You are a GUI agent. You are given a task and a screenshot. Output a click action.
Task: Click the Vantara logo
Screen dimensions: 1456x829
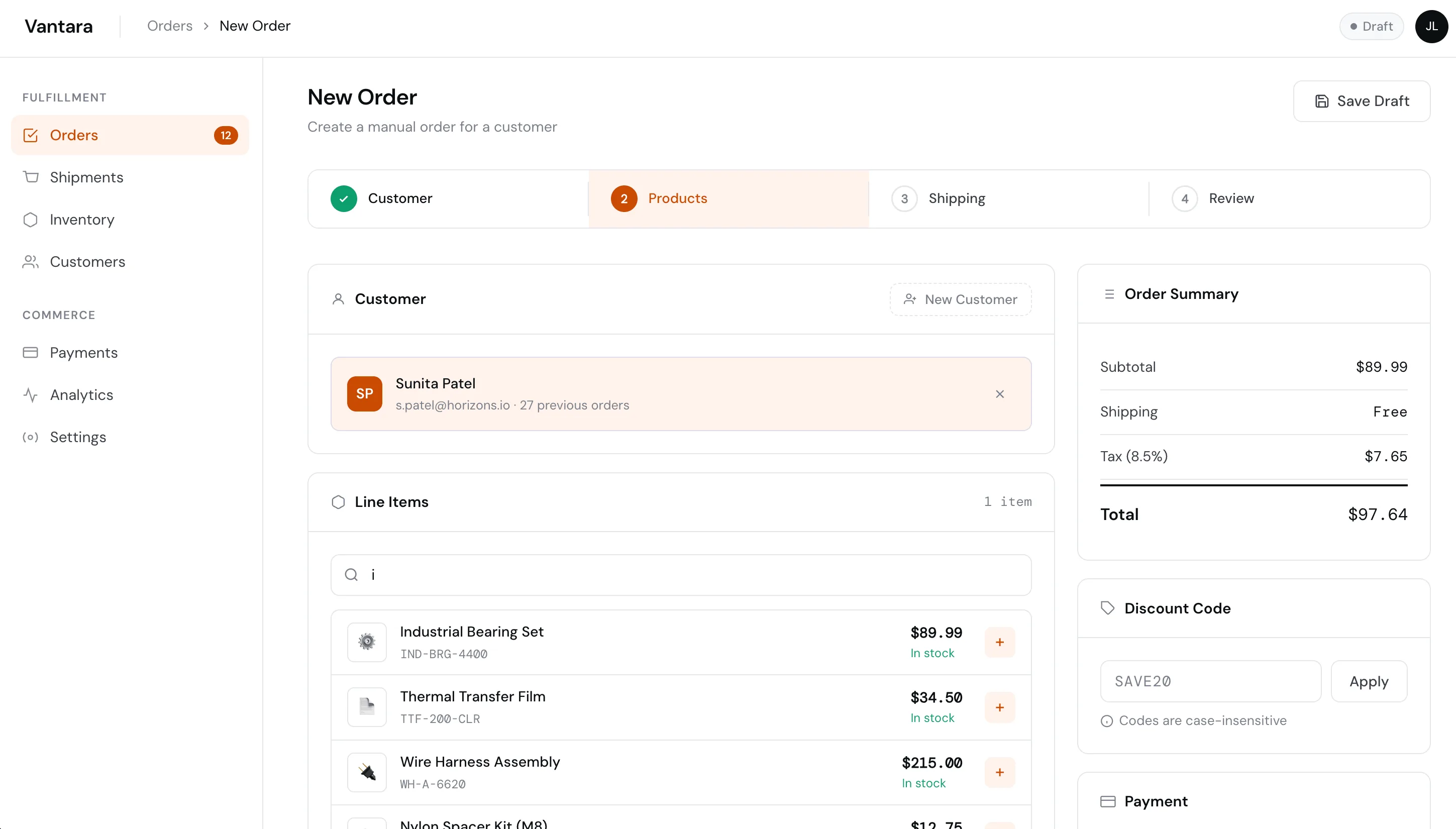coord(59,26)
